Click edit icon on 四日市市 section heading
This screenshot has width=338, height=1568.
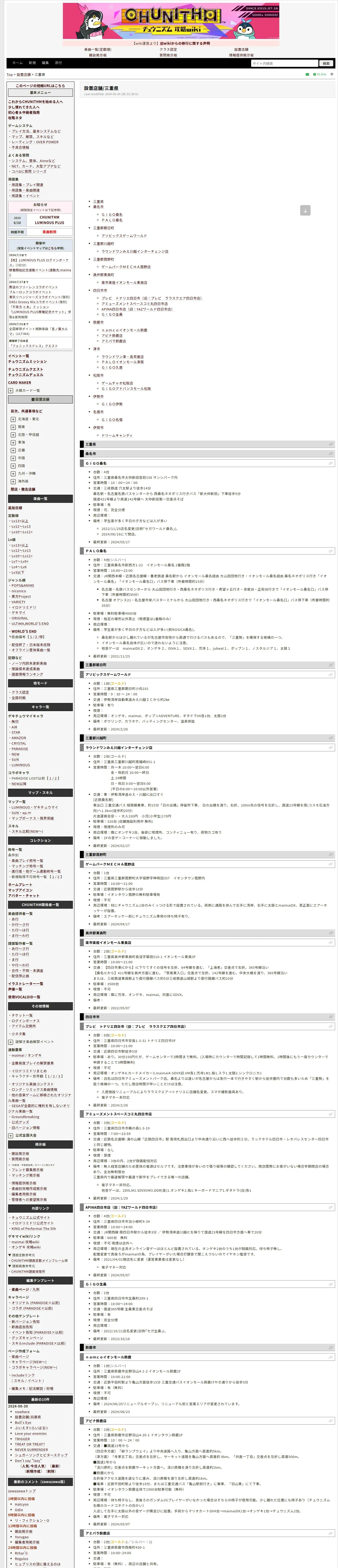[331, 1017]
